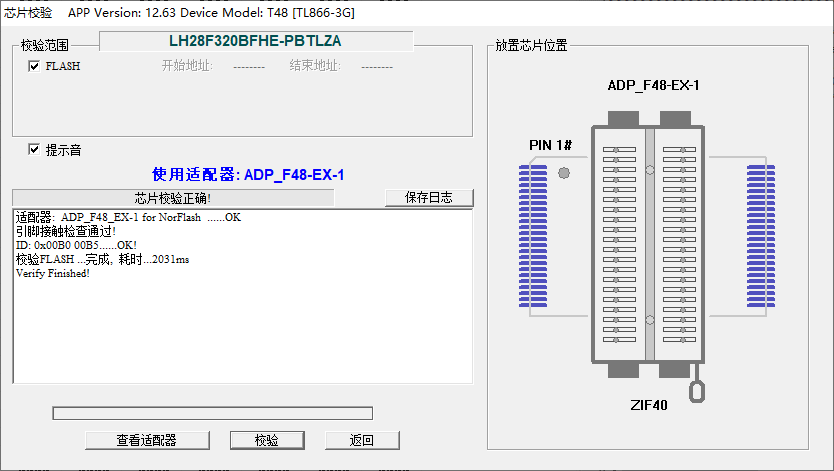Uncheck the FLASH verify range checkbox
This screenshot has height=471, width=834.
coord(34,66)
